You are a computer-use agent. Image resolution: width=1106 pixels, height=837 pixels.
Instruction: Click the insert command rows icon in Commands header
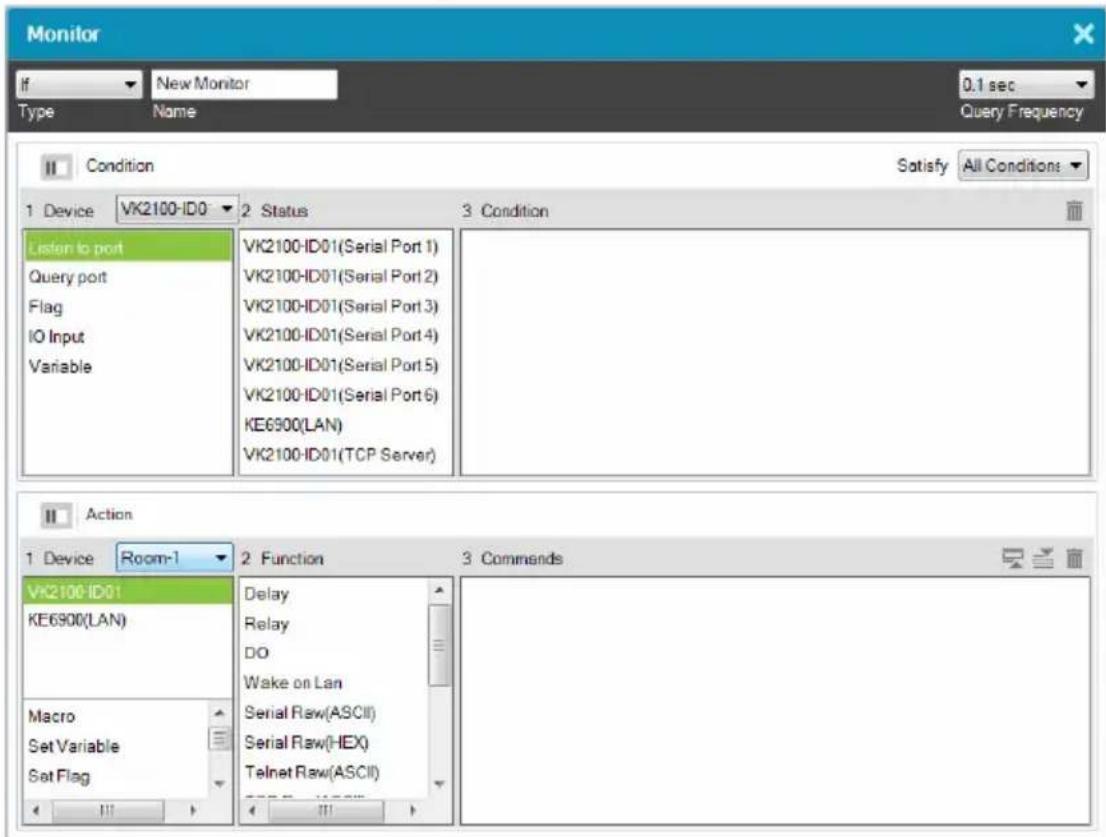[x=1043, y=558]
